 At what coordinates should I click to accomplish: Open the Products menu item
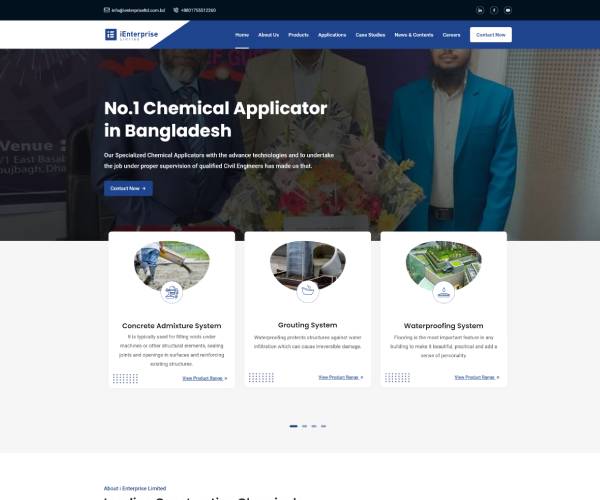pyautogui.click(x=298, y=35)
